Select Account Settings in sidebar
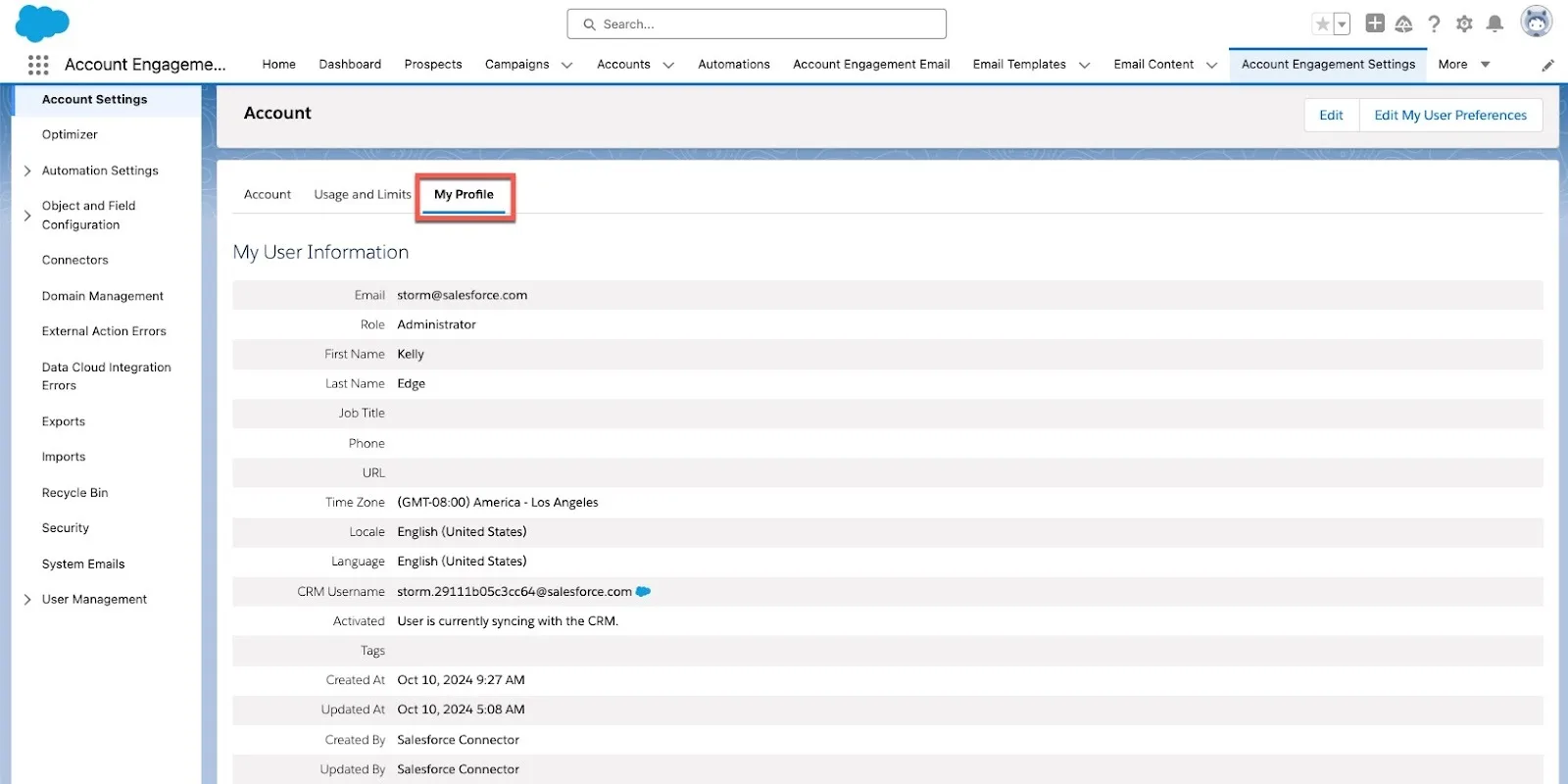Viewport: 1568px width, 784px height. tap(94, 100)
